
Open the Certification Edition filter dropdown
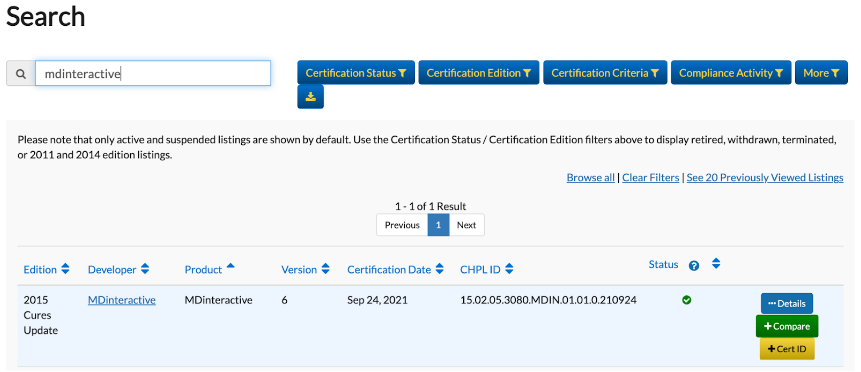click(479, 73)
